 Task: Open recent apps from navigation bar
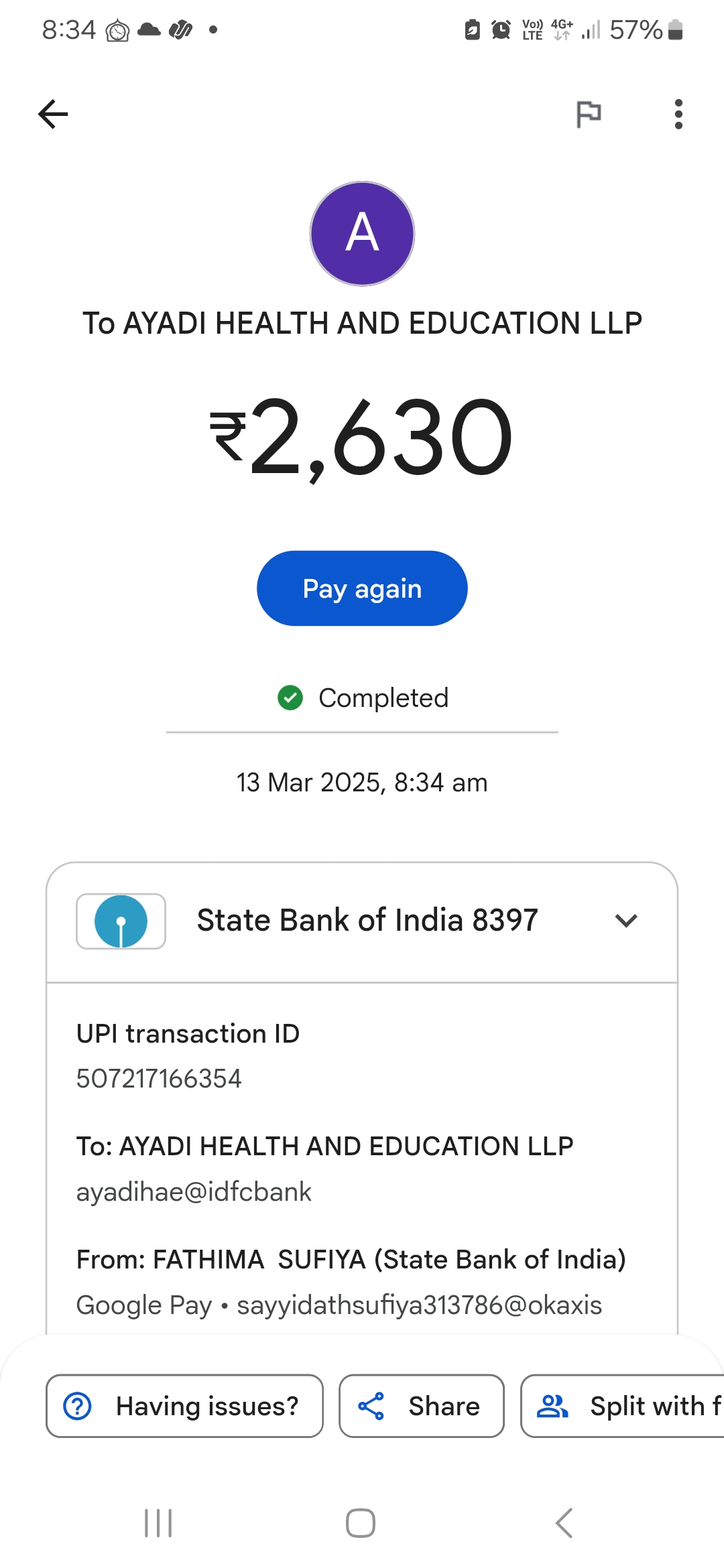coord(158,1523)
